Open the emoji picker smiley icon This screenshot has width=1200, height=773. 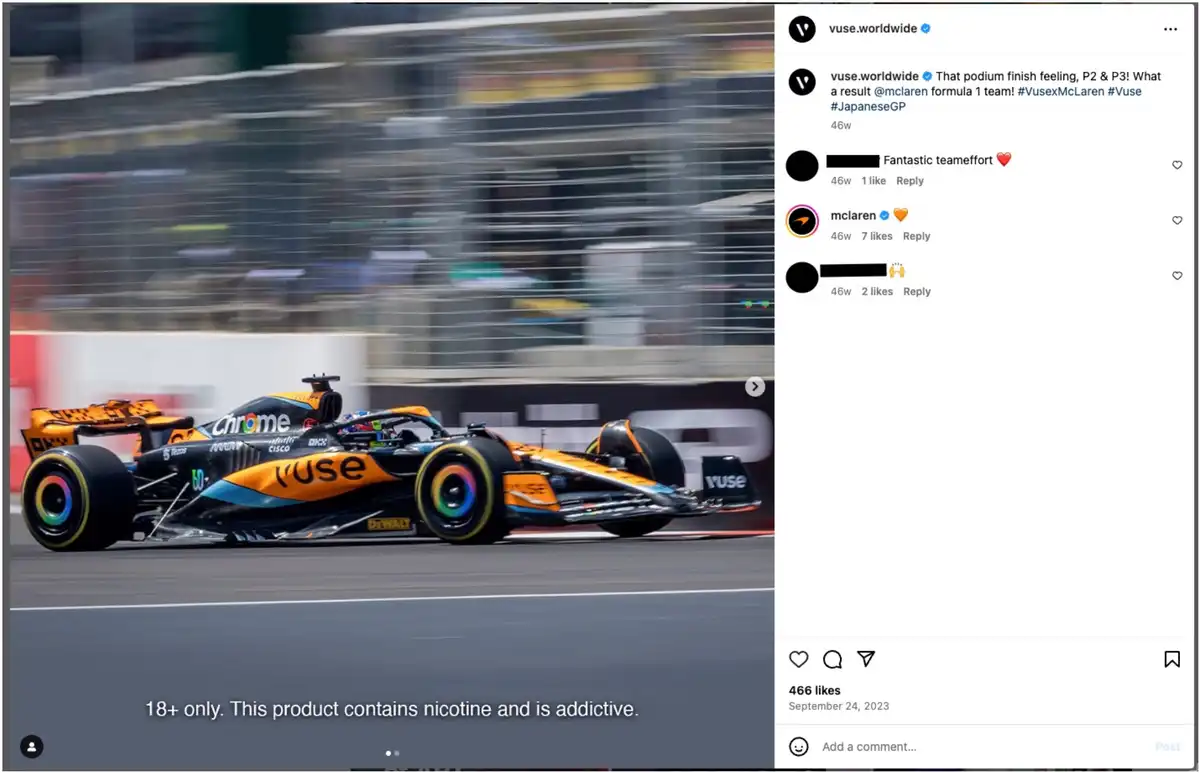(798, 746)
